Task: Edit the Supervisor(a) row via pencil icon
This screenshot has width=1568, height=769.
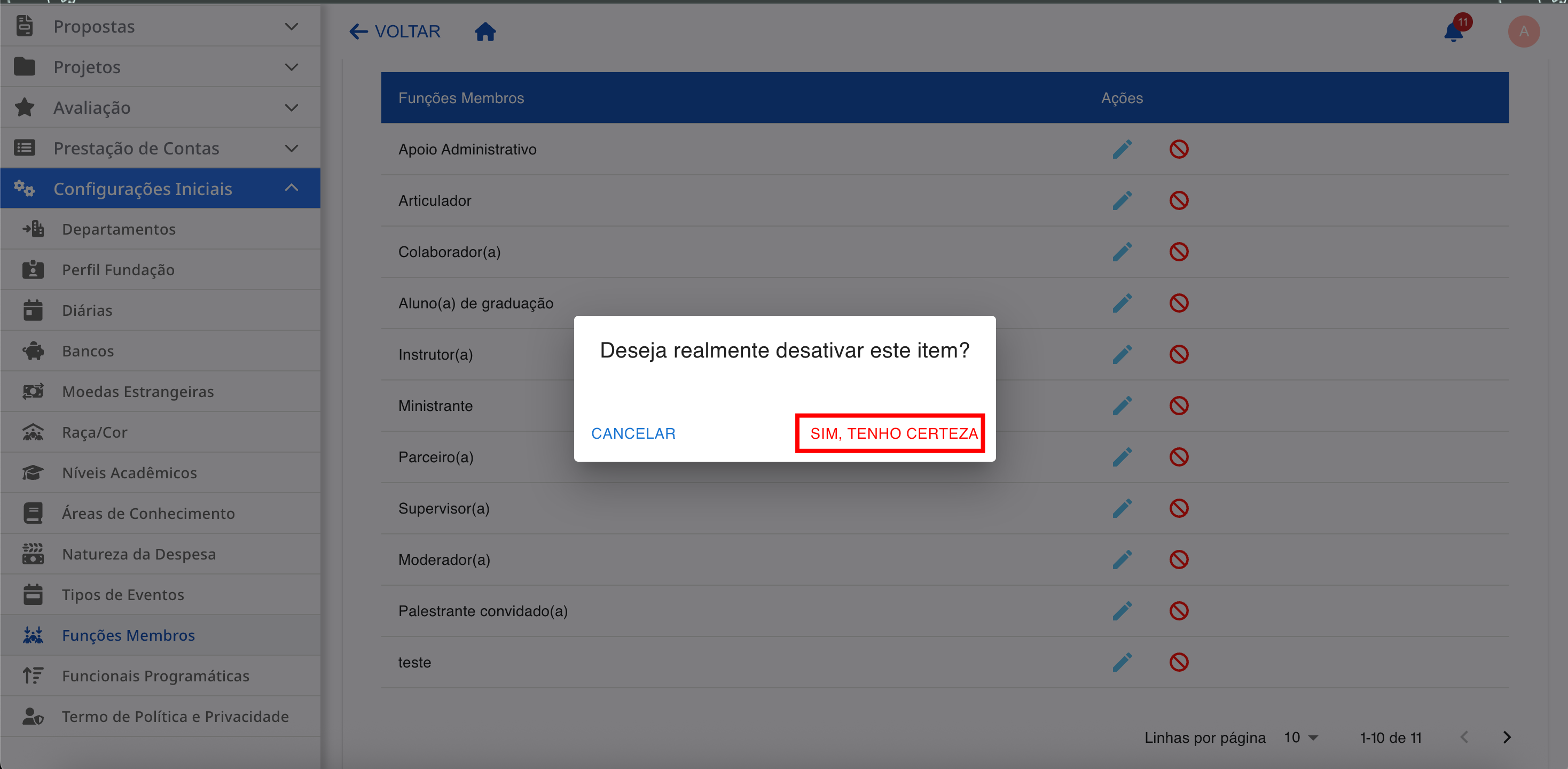Action: [1122, 508]
